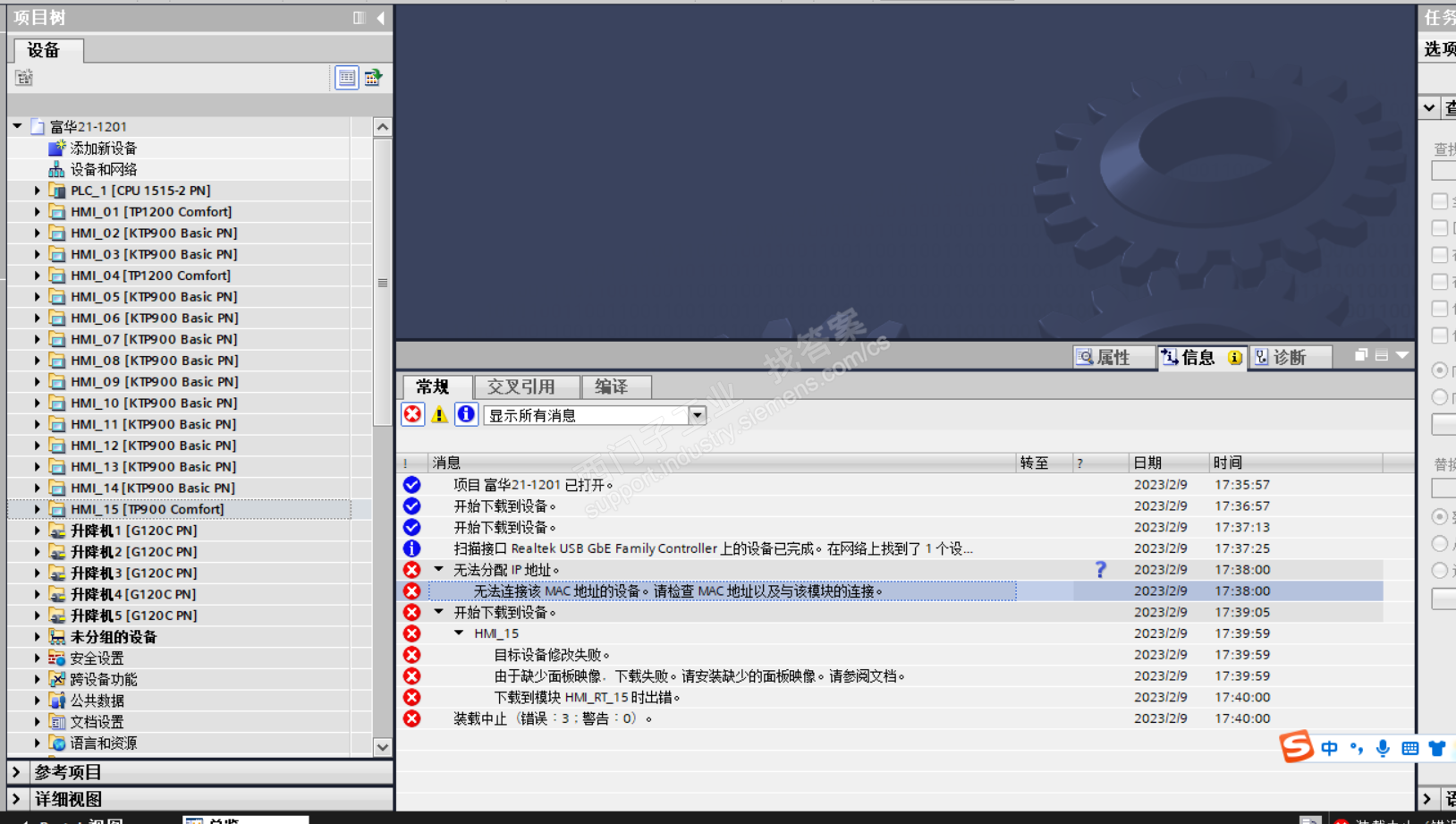Viewport: 1456px width, 824px height.
Task: Select the 项目 富华21-1201 已打开 message
Action: [533, 484]
